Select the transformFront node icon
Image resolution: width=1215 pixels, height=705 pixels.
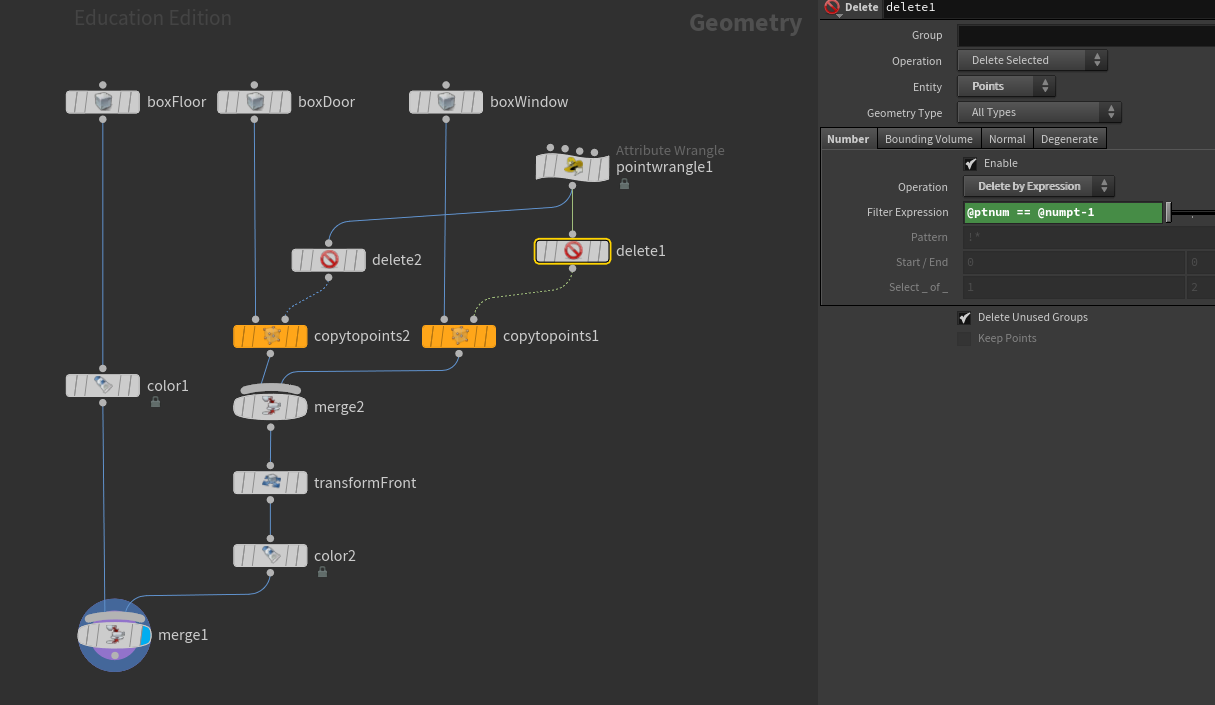270,483
